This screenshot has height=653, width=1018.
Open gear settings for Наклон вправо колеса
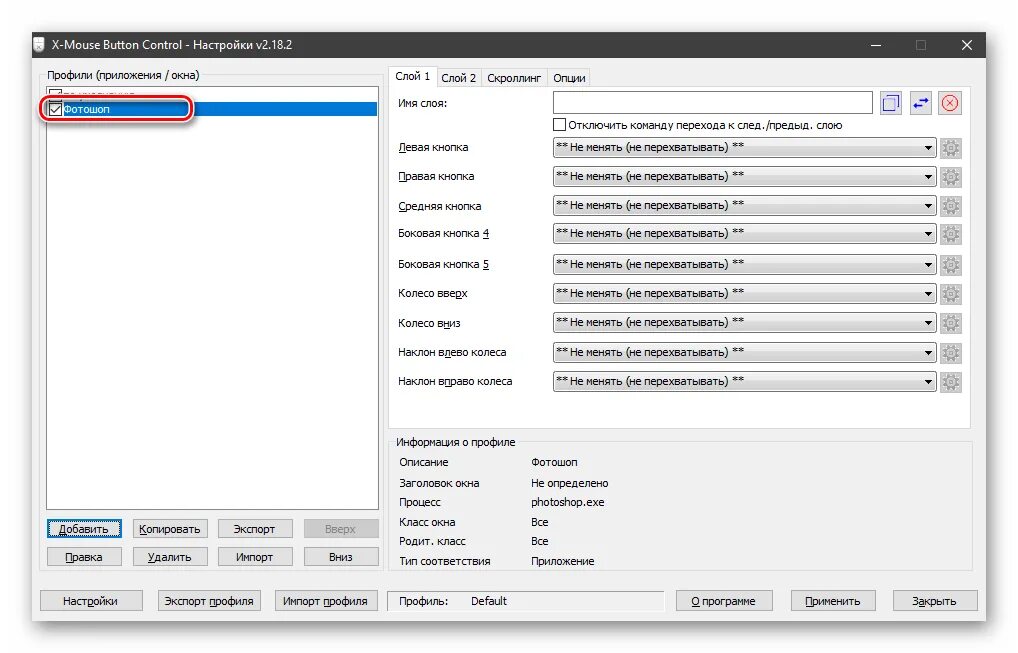pos(951,382)
